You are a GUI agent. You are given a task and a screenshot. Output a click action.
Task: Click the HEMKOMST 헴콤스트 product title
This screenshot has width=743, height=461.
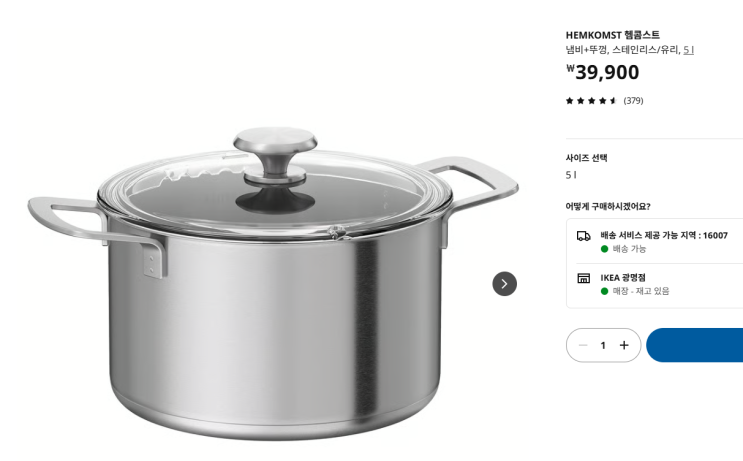tap(613, 35)
